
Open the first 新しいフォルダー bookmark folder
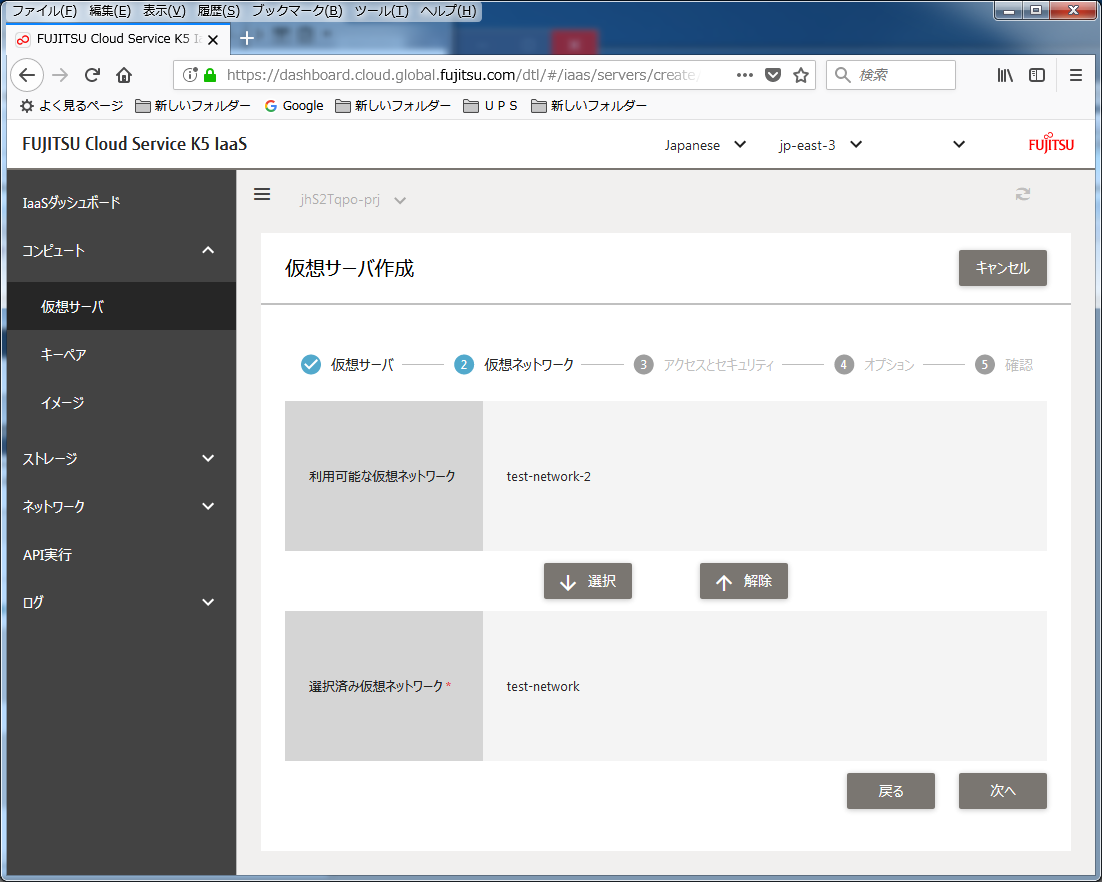[193, 105]
